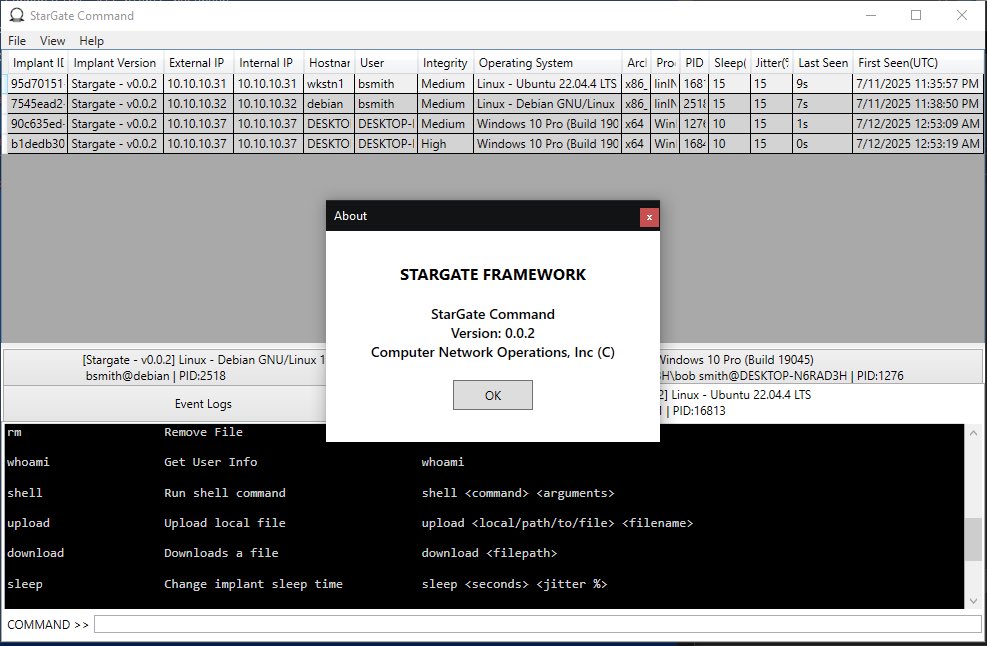987x646 pixels.
Task: Click the console scrollbar thumb
Action: click(x=973, y=539)
